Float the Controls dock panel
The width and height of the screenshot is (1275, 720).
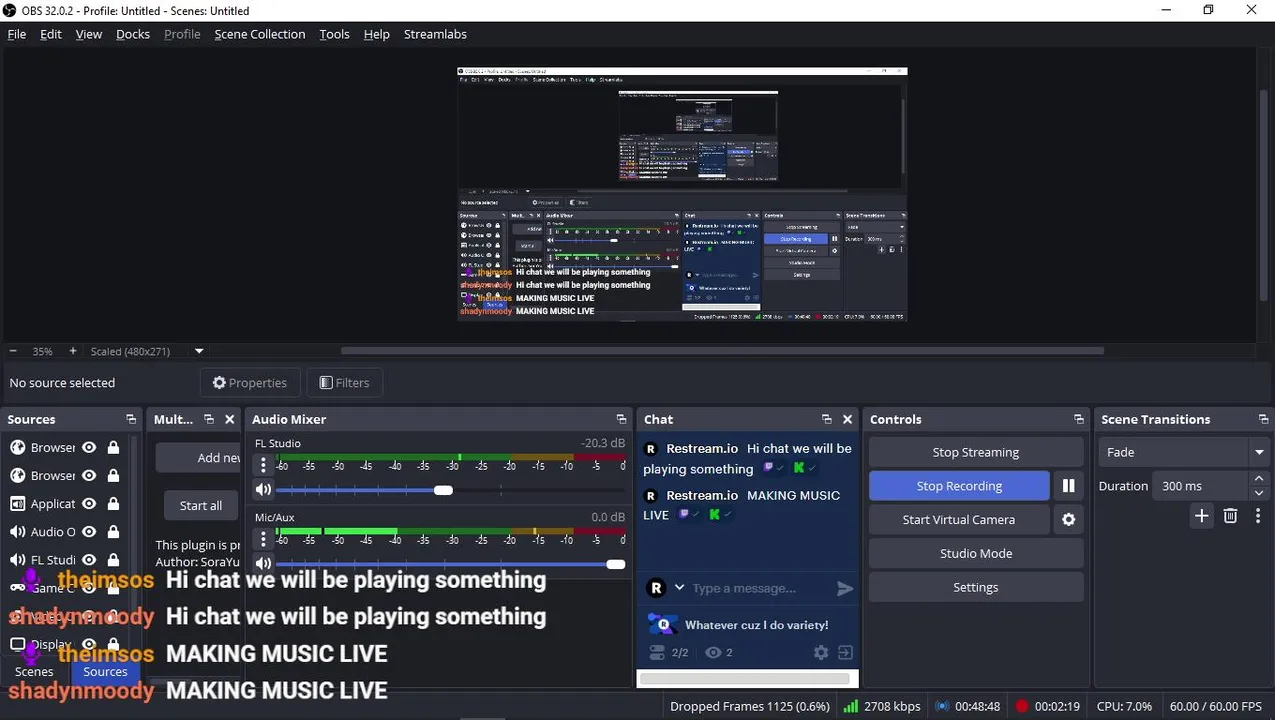(x=1078, y=419)
